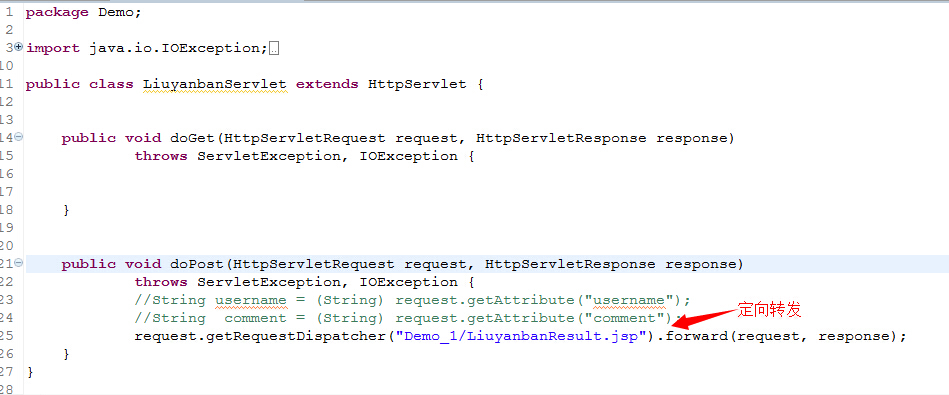Expand the folded import block on line 3
949x395 pixels.
[18, 47]
